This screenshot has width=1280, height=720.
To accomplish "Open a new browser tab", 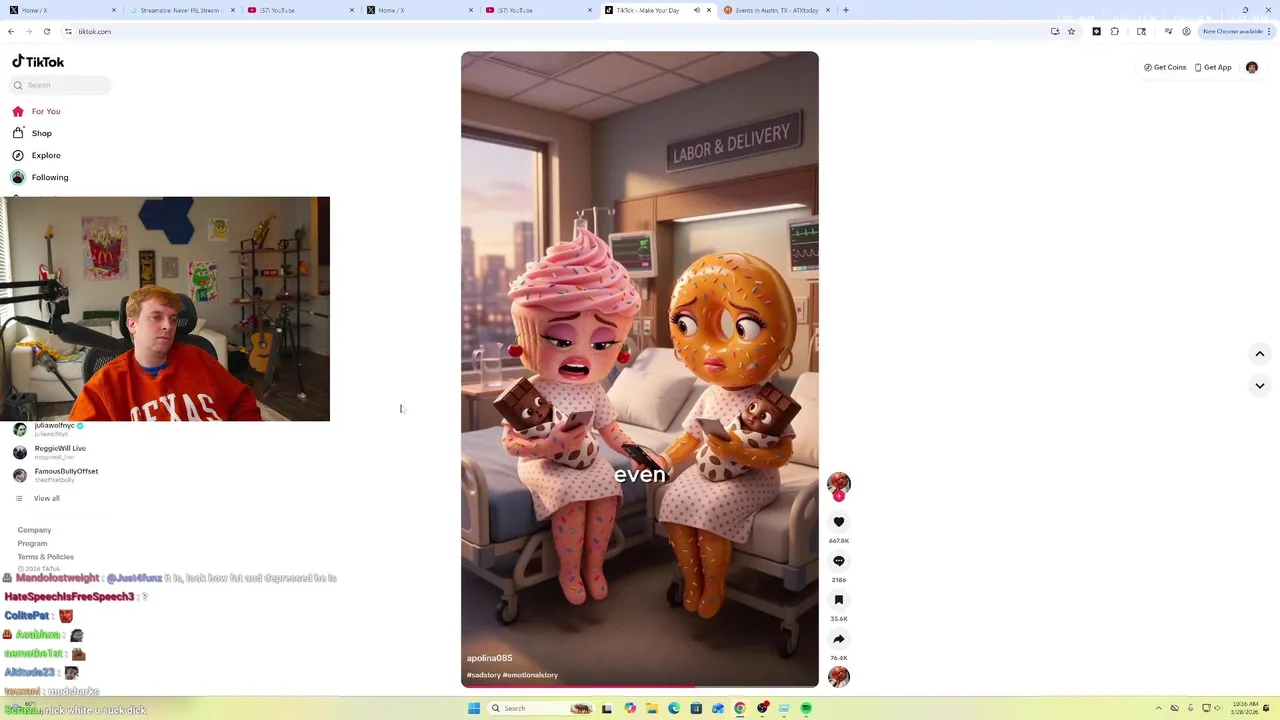I will (846, 10).
